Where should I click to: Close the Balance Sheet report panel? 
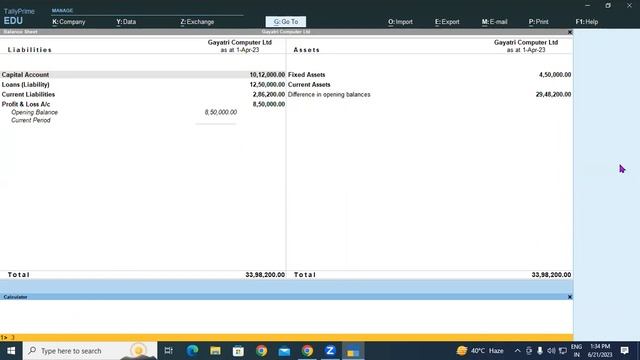coord(570,32)
